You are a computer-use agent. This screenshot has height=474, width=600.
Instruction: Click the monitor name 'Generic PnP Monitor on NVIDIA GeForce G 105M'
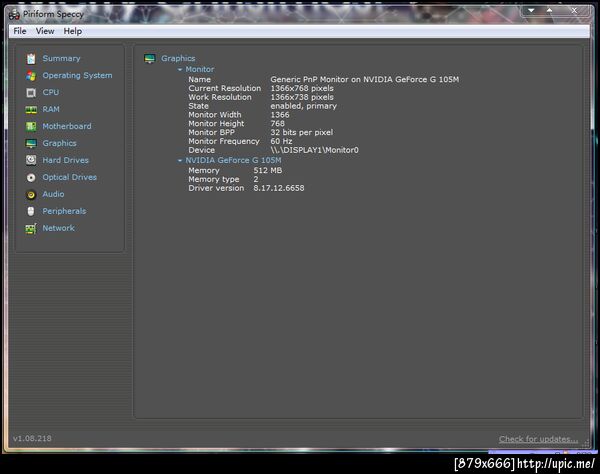pyautogui.click(x=365, y=80)
